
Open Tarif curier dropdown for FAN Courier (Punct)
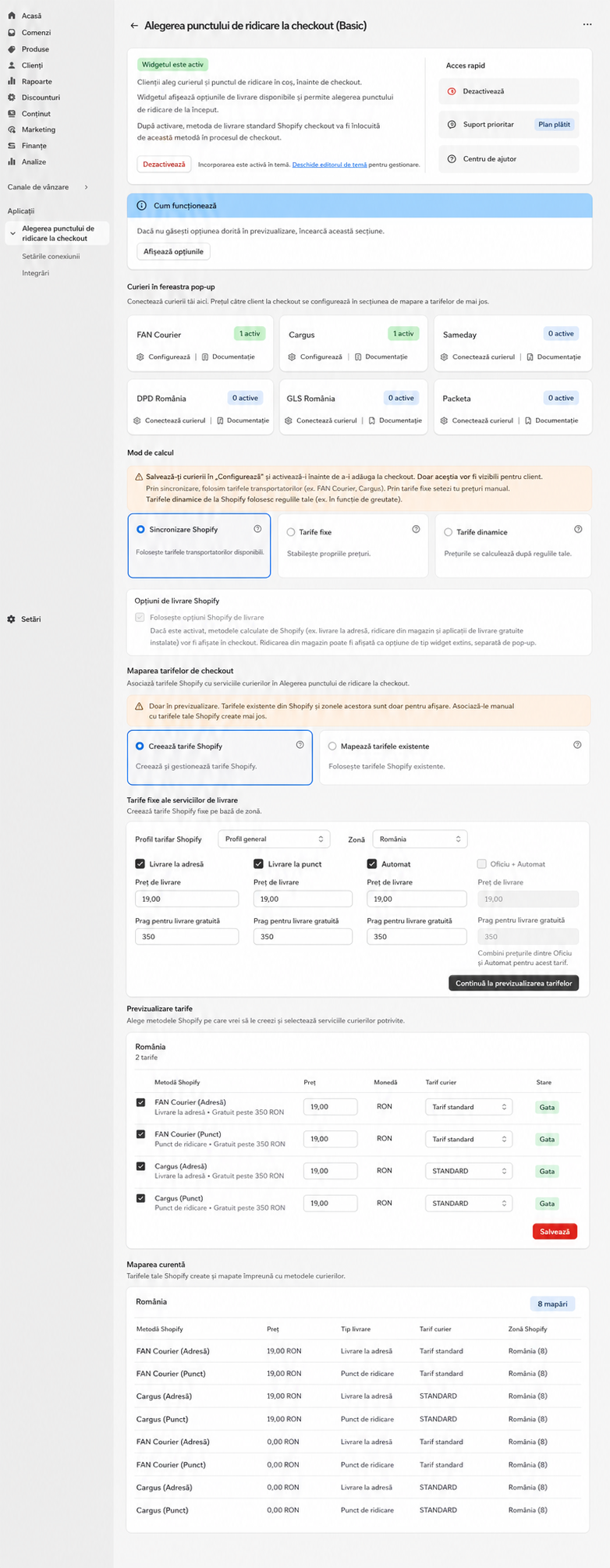click(x=469, y=1139)
